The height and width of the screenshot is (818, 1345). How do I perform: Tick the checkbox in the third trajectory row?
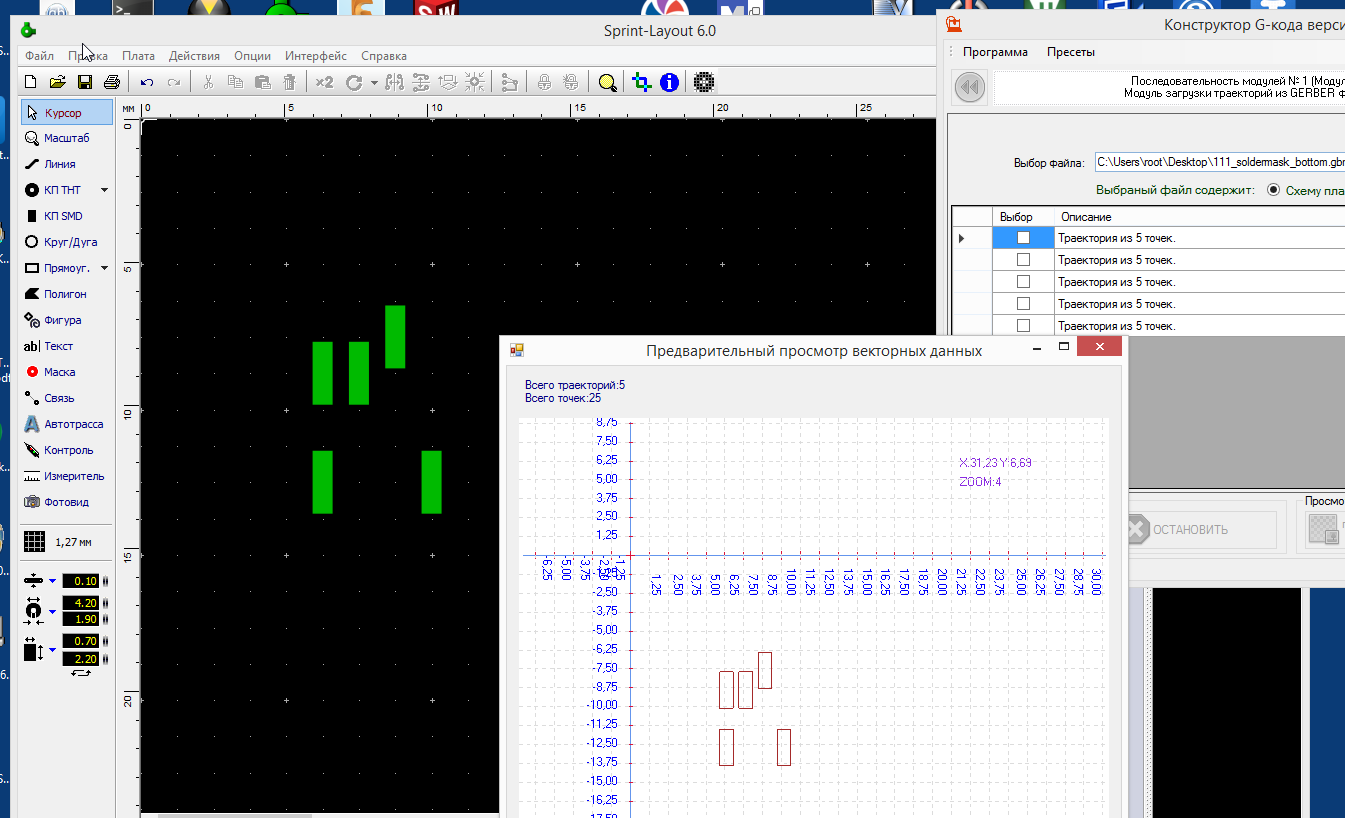tap(1023, 282)
